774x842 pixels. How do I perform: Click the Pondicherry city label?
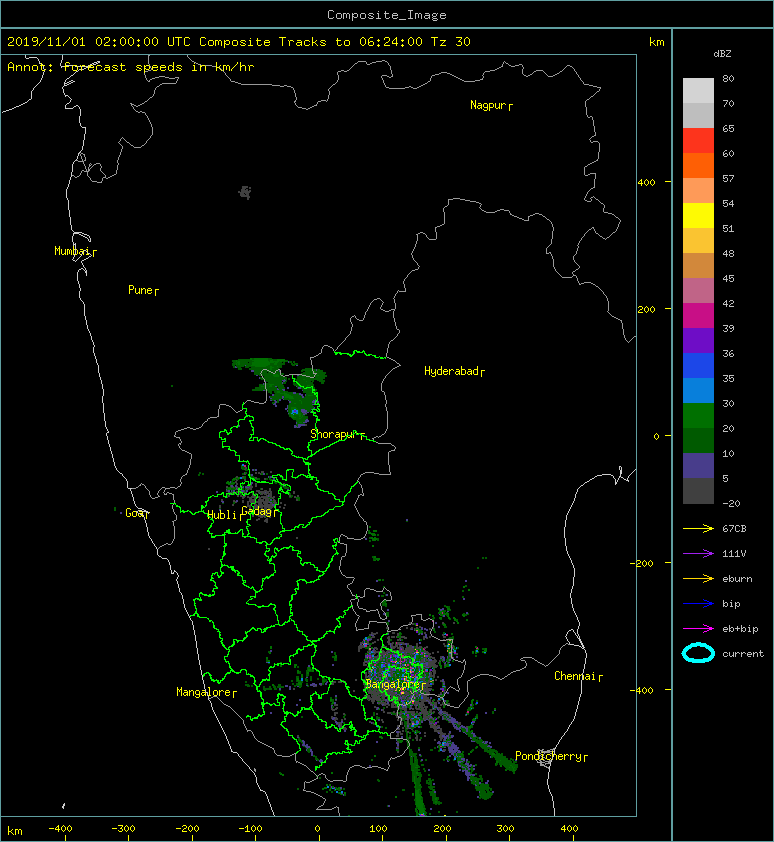coord(548,756)
